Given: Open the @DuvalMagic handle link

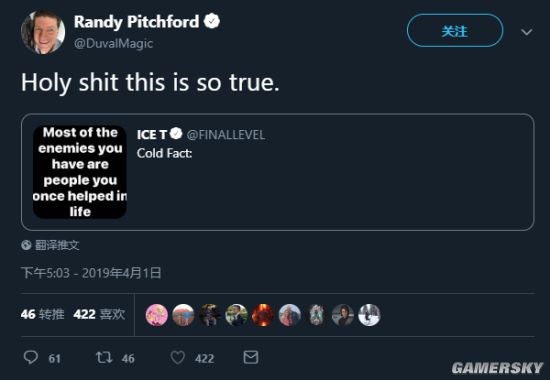Looking at the screenshot, I should click(113, 44).
